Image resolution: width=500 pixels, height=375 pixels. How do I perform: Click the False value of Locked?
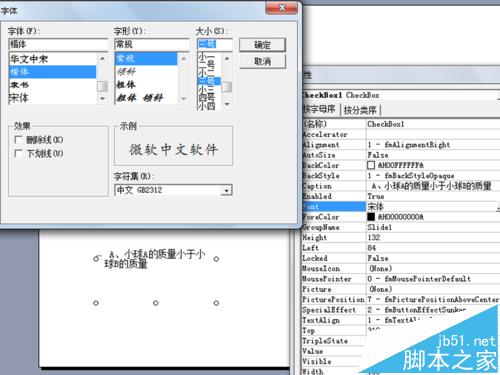(378, 258)
